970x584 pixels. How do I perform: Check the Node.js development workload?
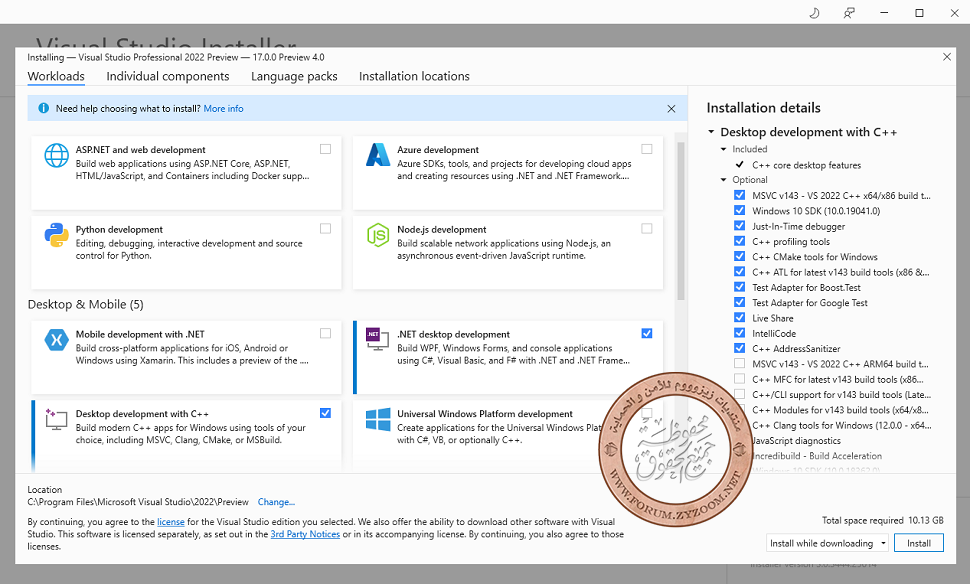coord(646,229)
